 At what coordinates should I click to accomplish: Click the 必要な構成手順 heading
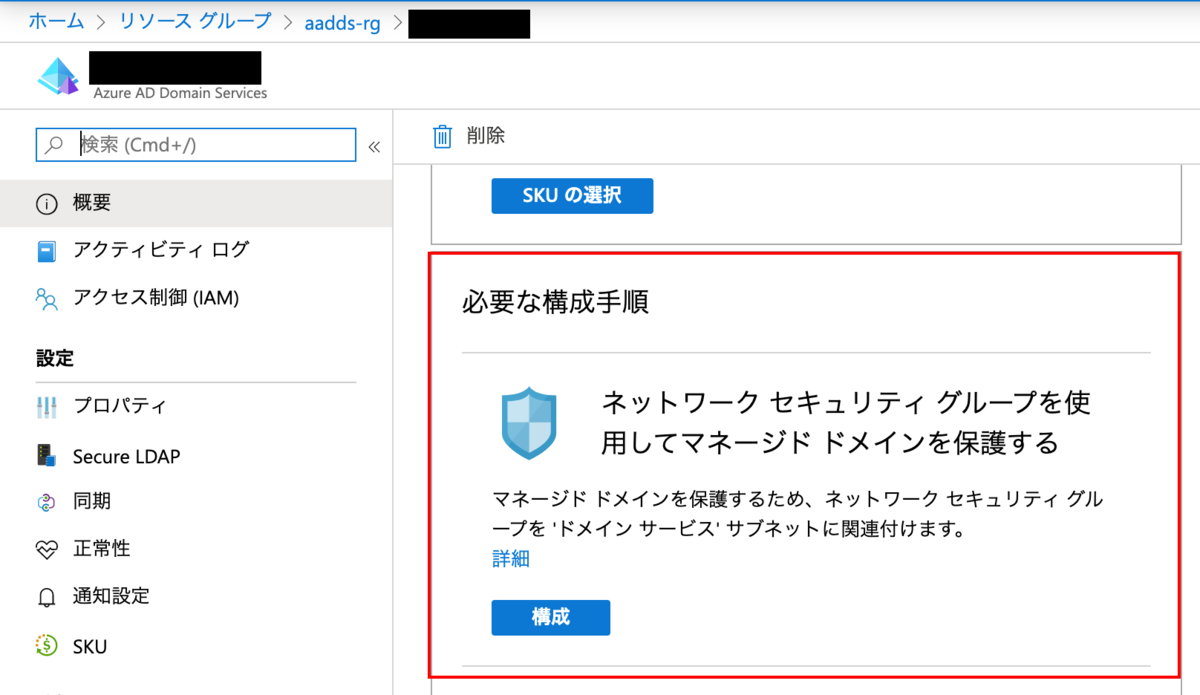555,303
